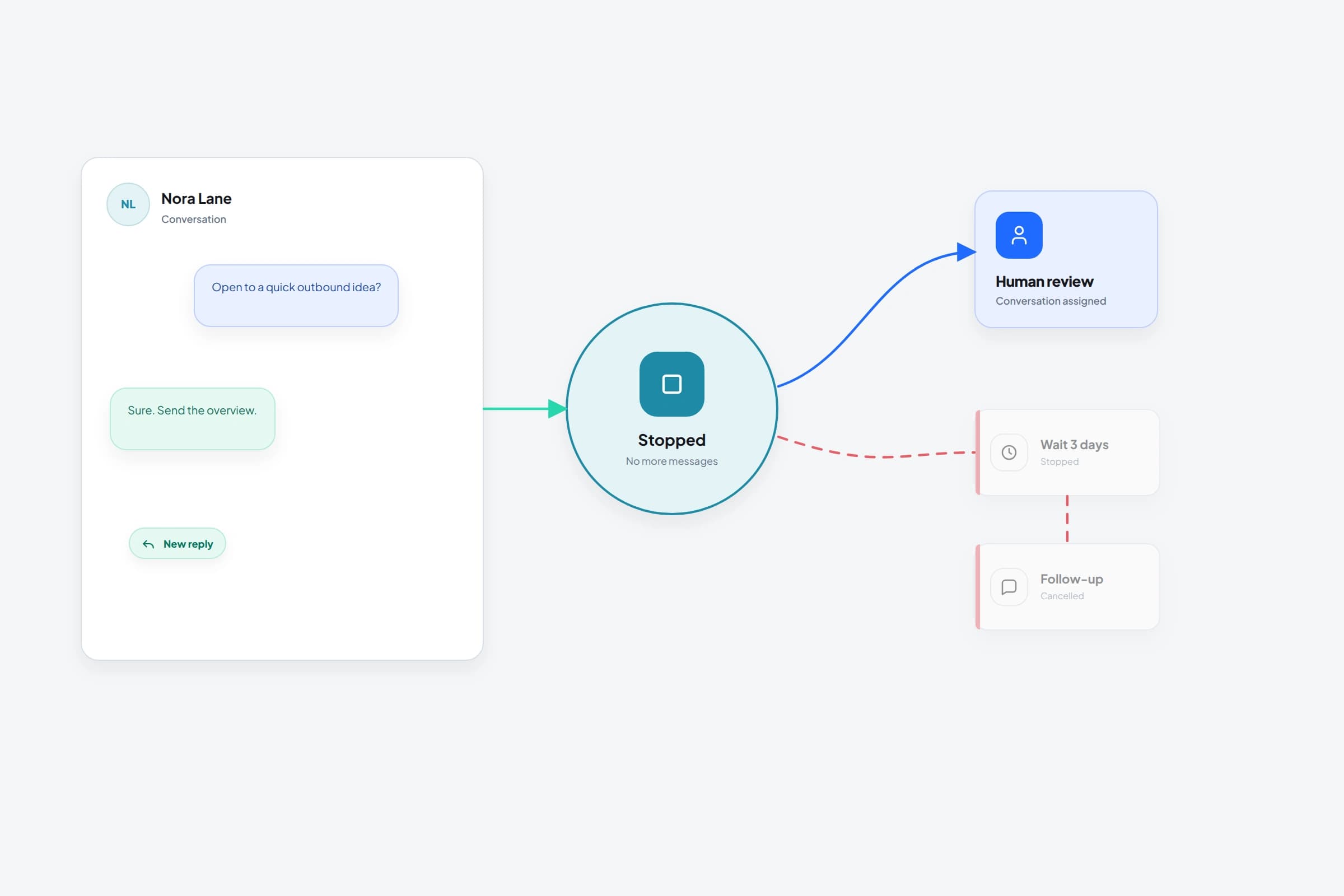1344x896 pixels.
Task: Click the New reply button
Action: pyautogui.click(x=177, y=543)
